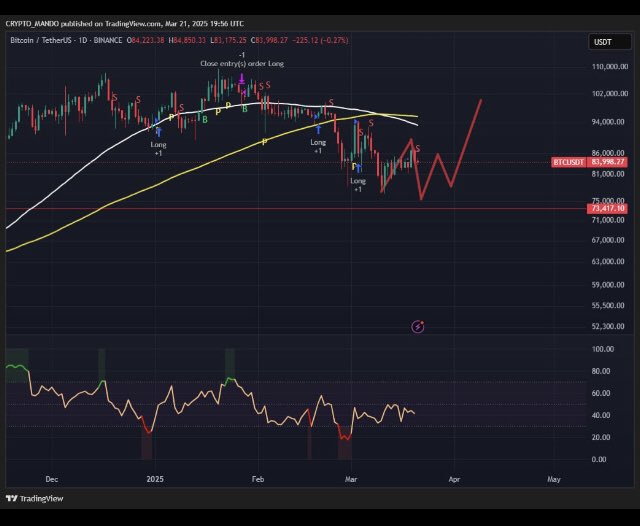The image size is (640, 526).
Task: Click the H84,850.33 high value
Action: tap(187, 40)
